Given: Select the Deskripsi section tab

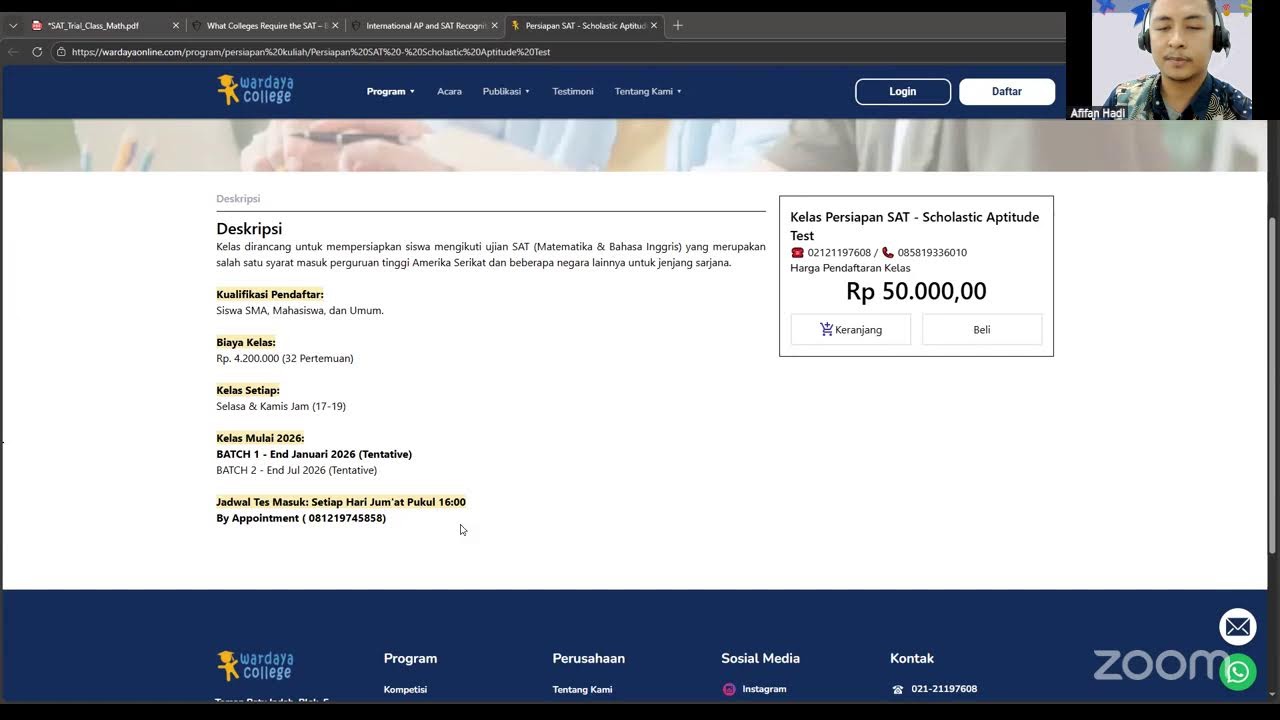Looking at the screenshot, I should pyautogui.click(x=238, y=199).
